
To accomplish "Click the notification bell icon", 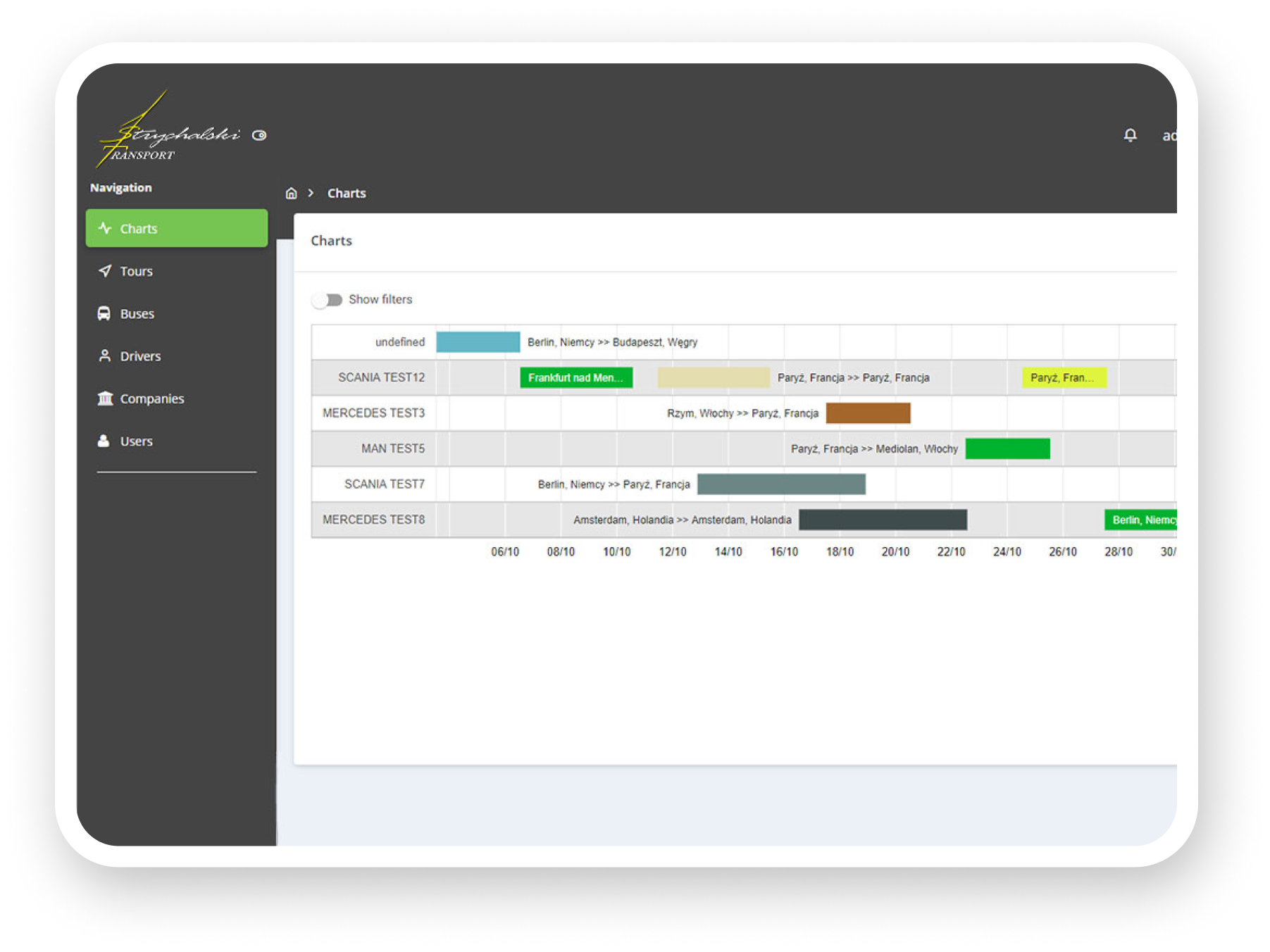I will pos(1130,134).
